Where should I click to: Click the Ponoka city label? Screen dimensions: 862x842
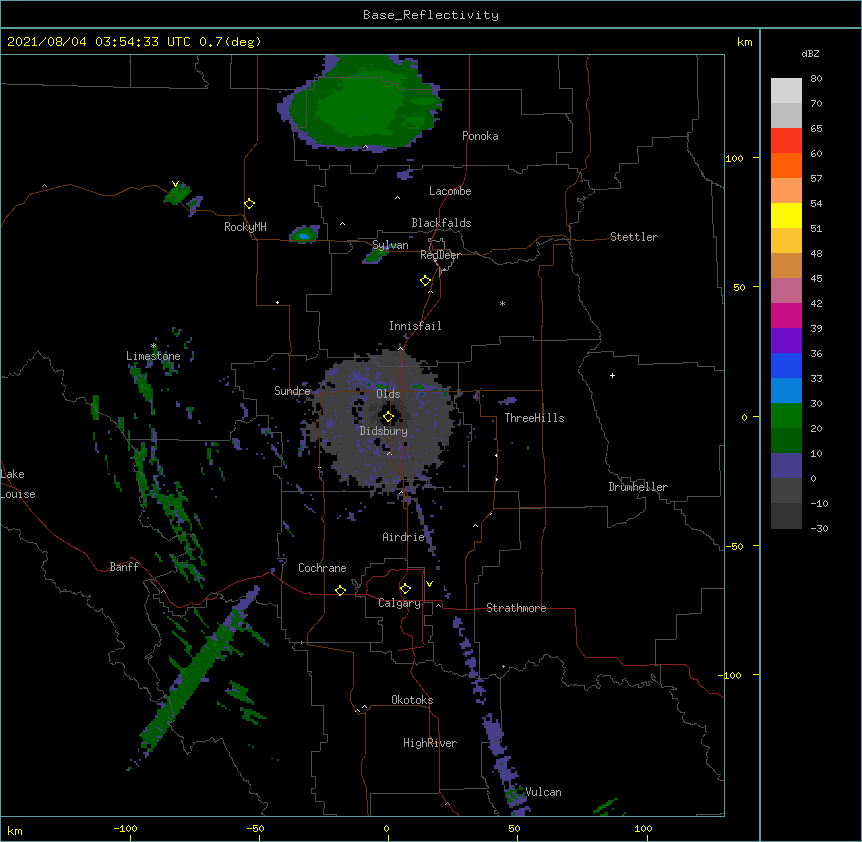[x=480, y=136]
